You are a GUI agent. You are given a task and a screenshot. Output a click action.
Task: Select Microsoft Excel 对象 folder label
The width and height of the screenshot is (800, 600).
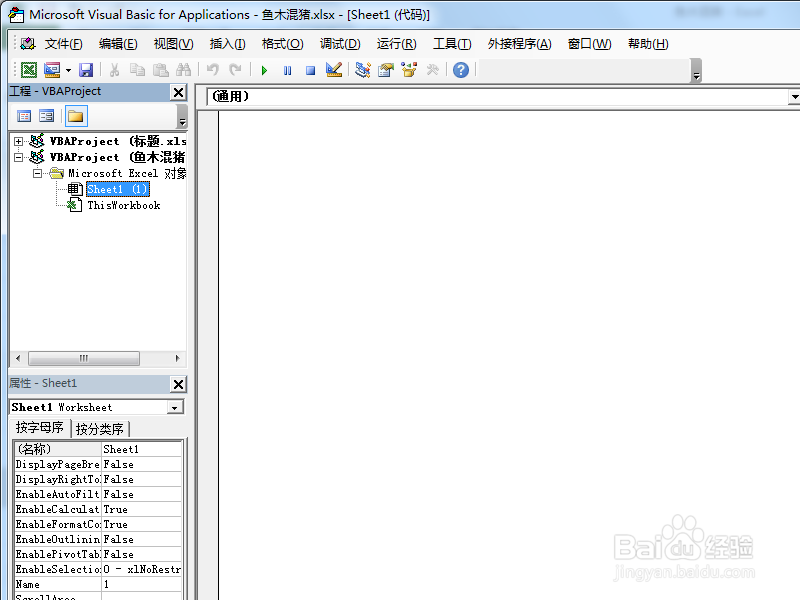click(x=128, y=173)
